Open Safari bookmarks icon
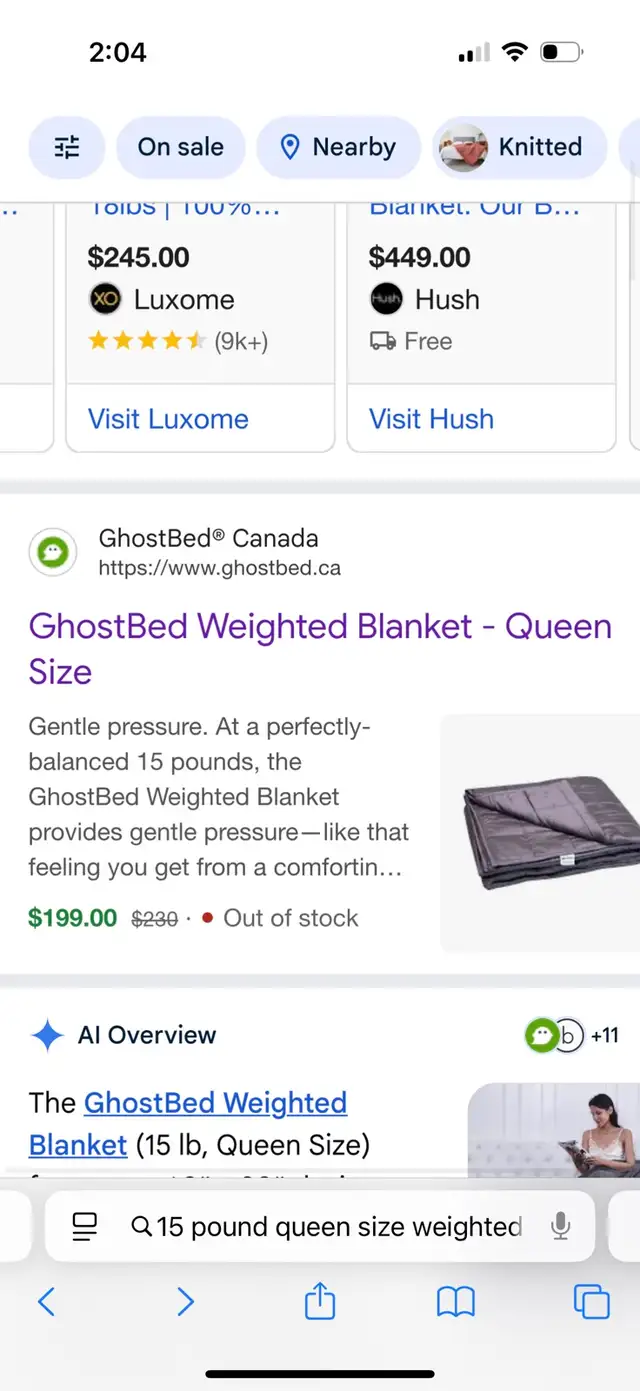Image resolution: width=640 pixels, height=1391 pixels. click(x=455, y=1302)
